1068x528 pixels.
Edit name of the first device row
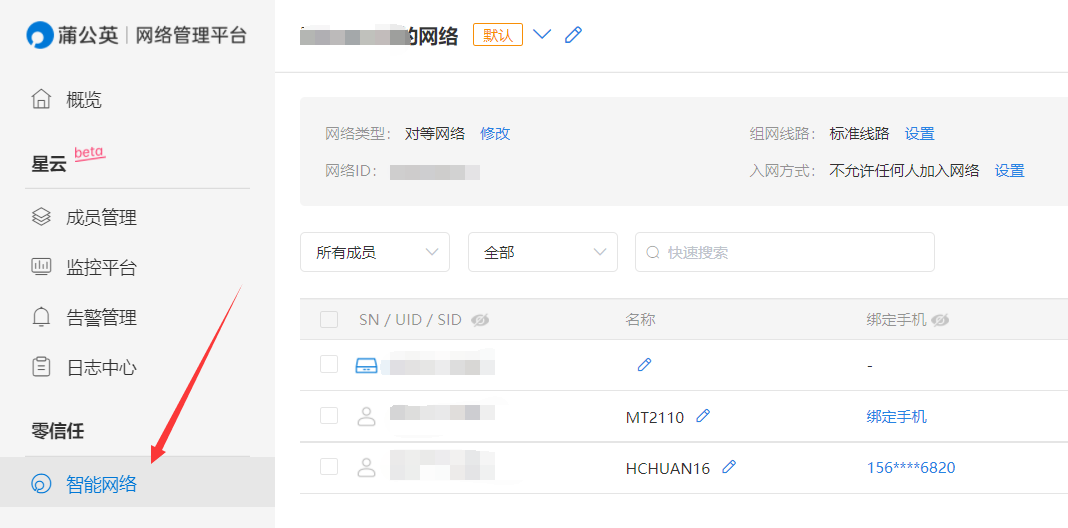coord(644,364)
